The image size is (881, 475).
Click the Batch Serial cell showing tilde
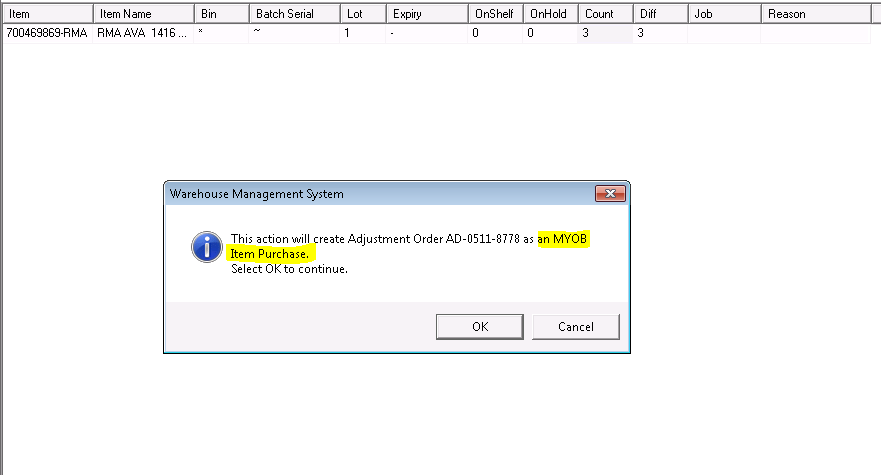pos(294,33)
